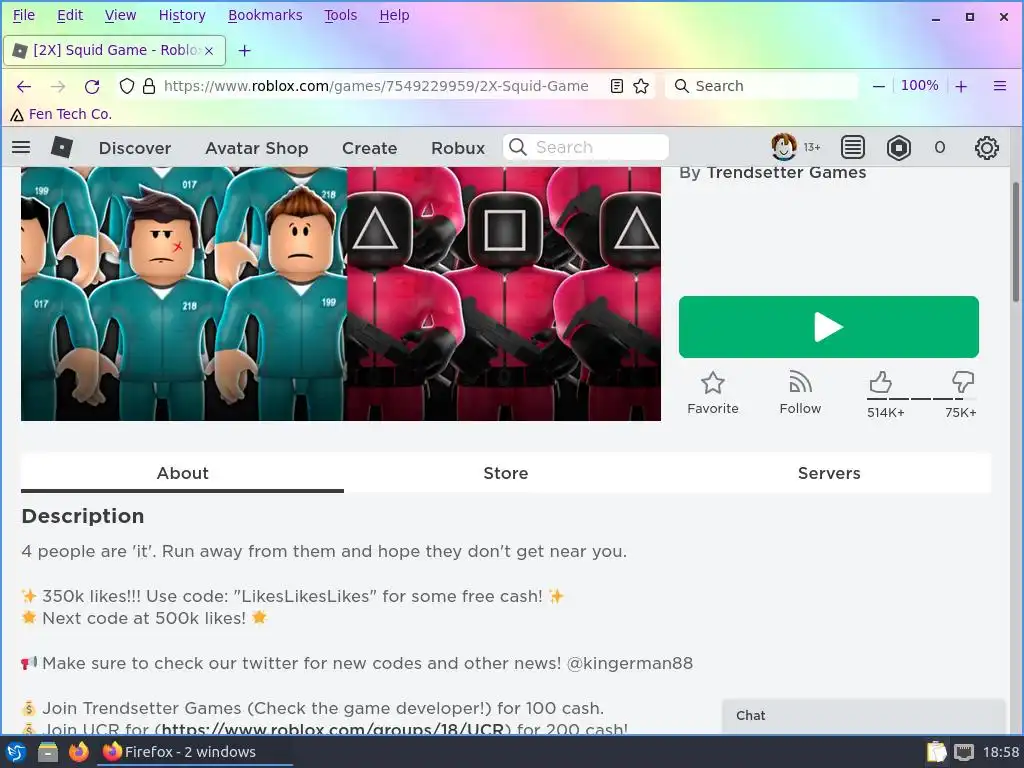This screenshot has height=768, width=1024.
Task: Open the View menu
Action: coord(120,15)
